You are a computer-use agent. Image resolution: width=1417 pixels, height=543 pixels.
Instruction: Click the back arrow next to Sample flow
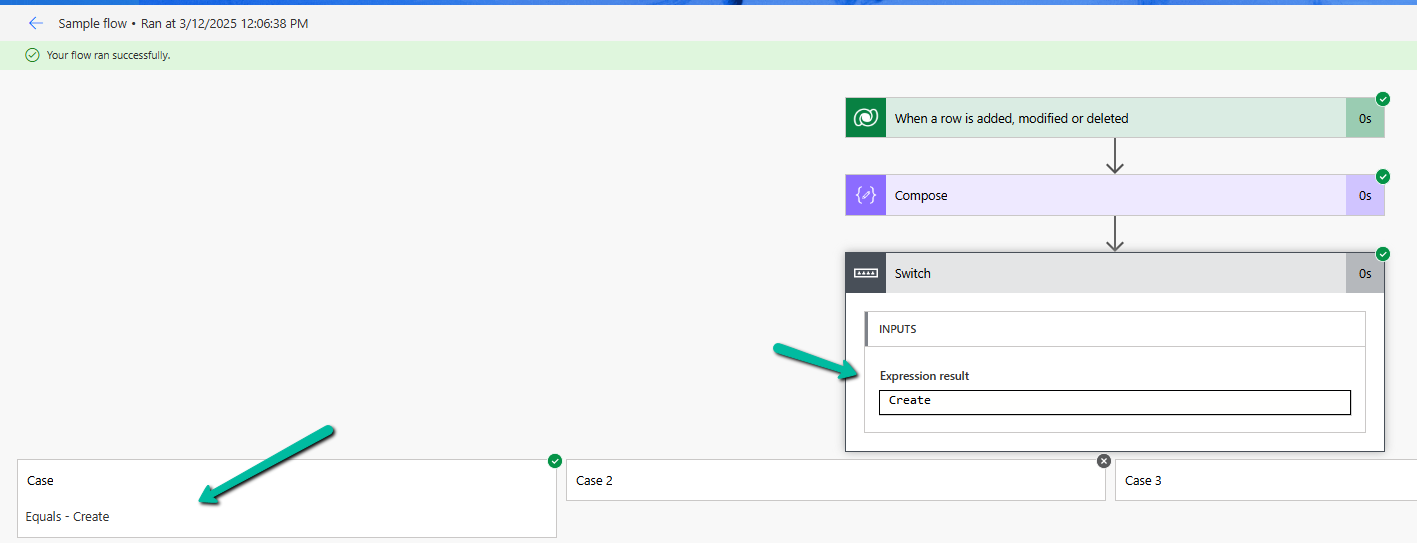point(36,23)
